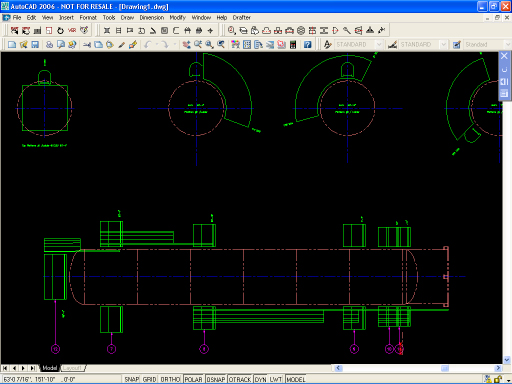Toggle GRID display in status bar

pos(149,379)
